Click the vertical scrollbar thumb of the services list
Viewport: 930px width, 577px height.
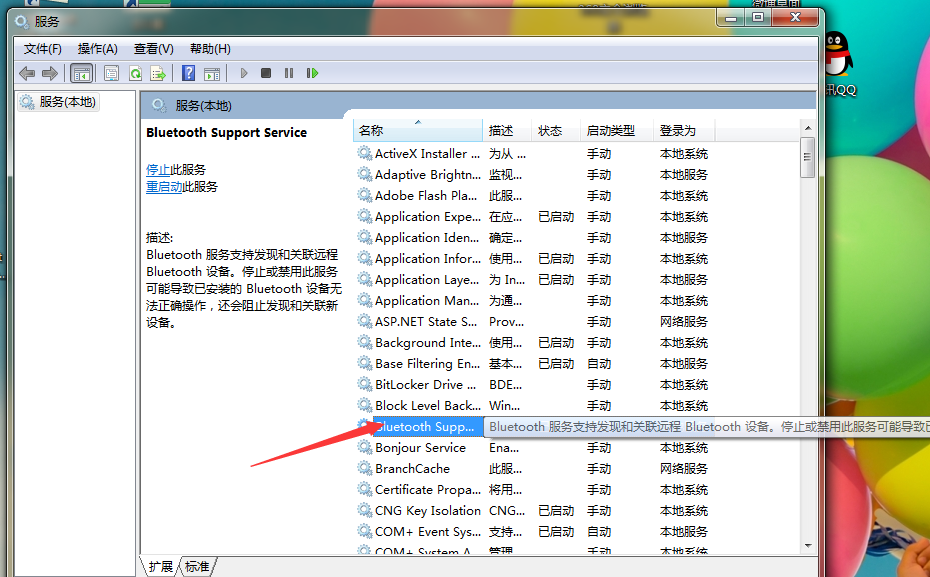pos(807,157)
